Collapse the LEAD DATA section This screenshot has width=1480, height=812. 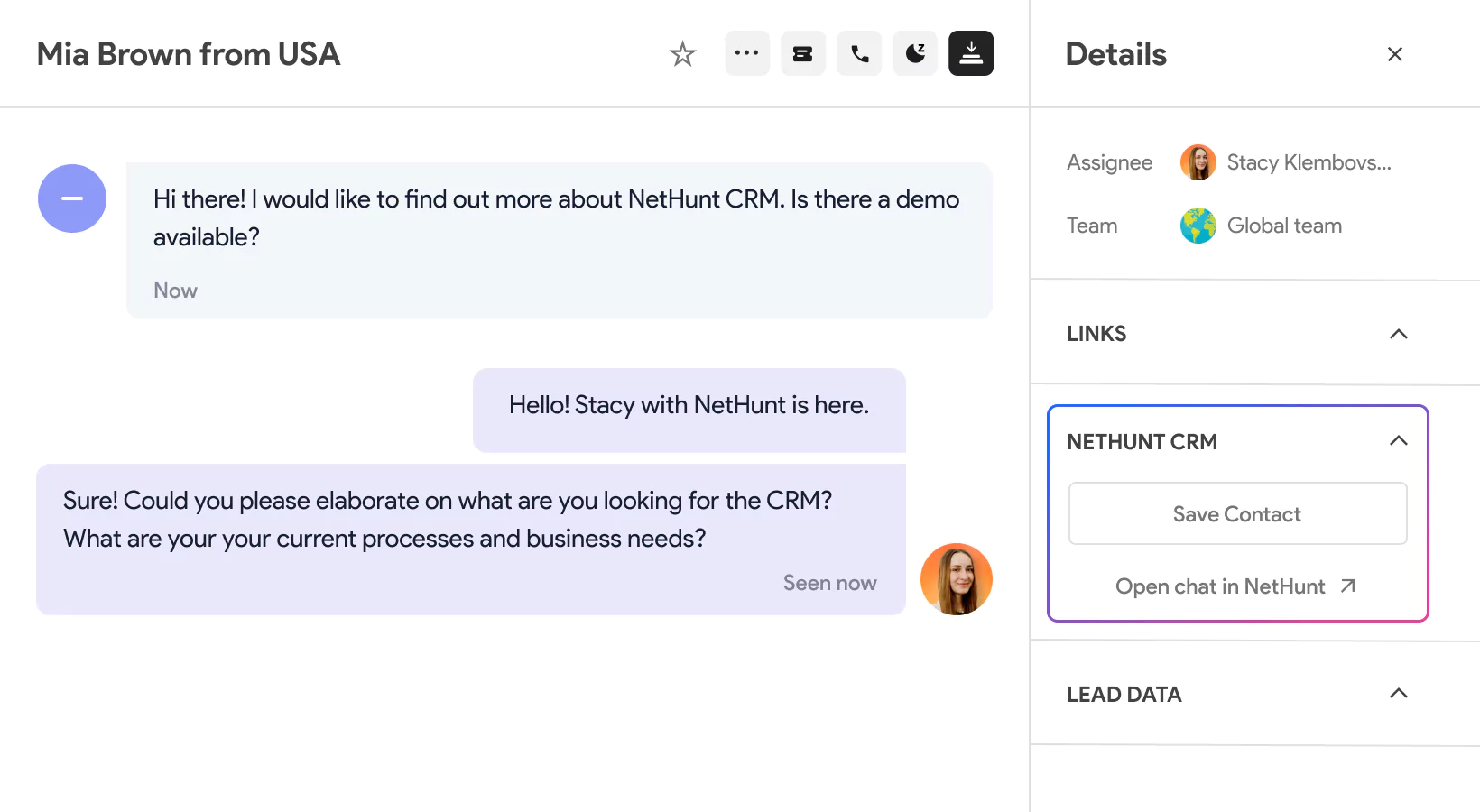coord(1399,694)
